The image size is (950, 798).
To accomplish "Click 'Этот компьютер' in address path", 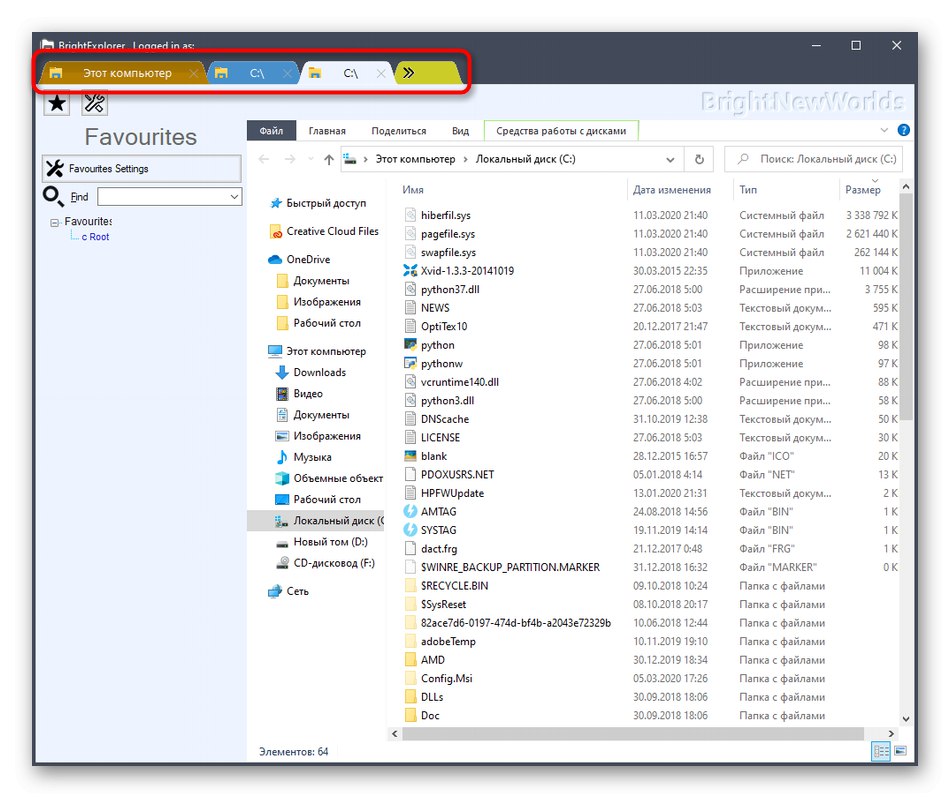I will point(415,159).
